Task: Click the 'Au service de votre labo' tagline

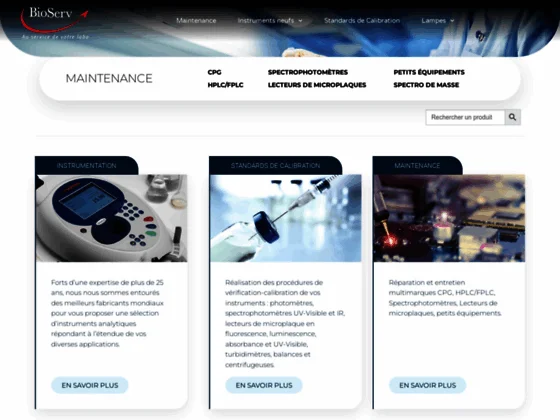Action: 55,36
